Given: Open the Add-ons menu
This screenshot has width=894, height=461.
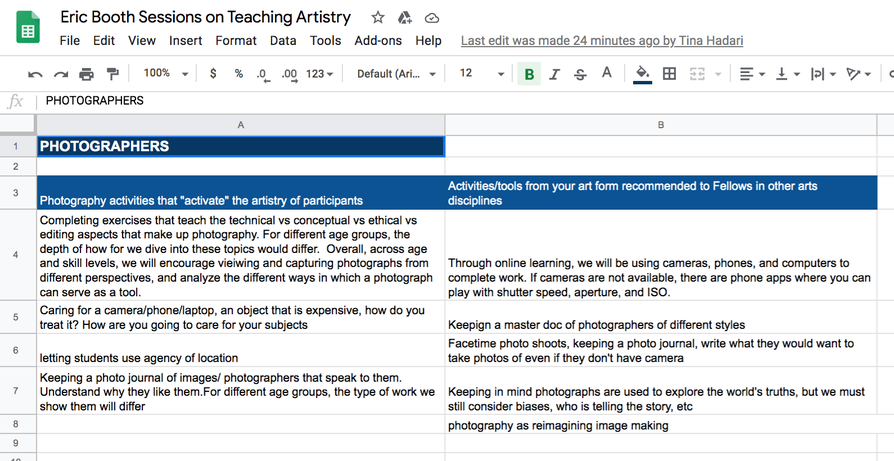Looking at the screenshot, I should (x=378, y=41).
